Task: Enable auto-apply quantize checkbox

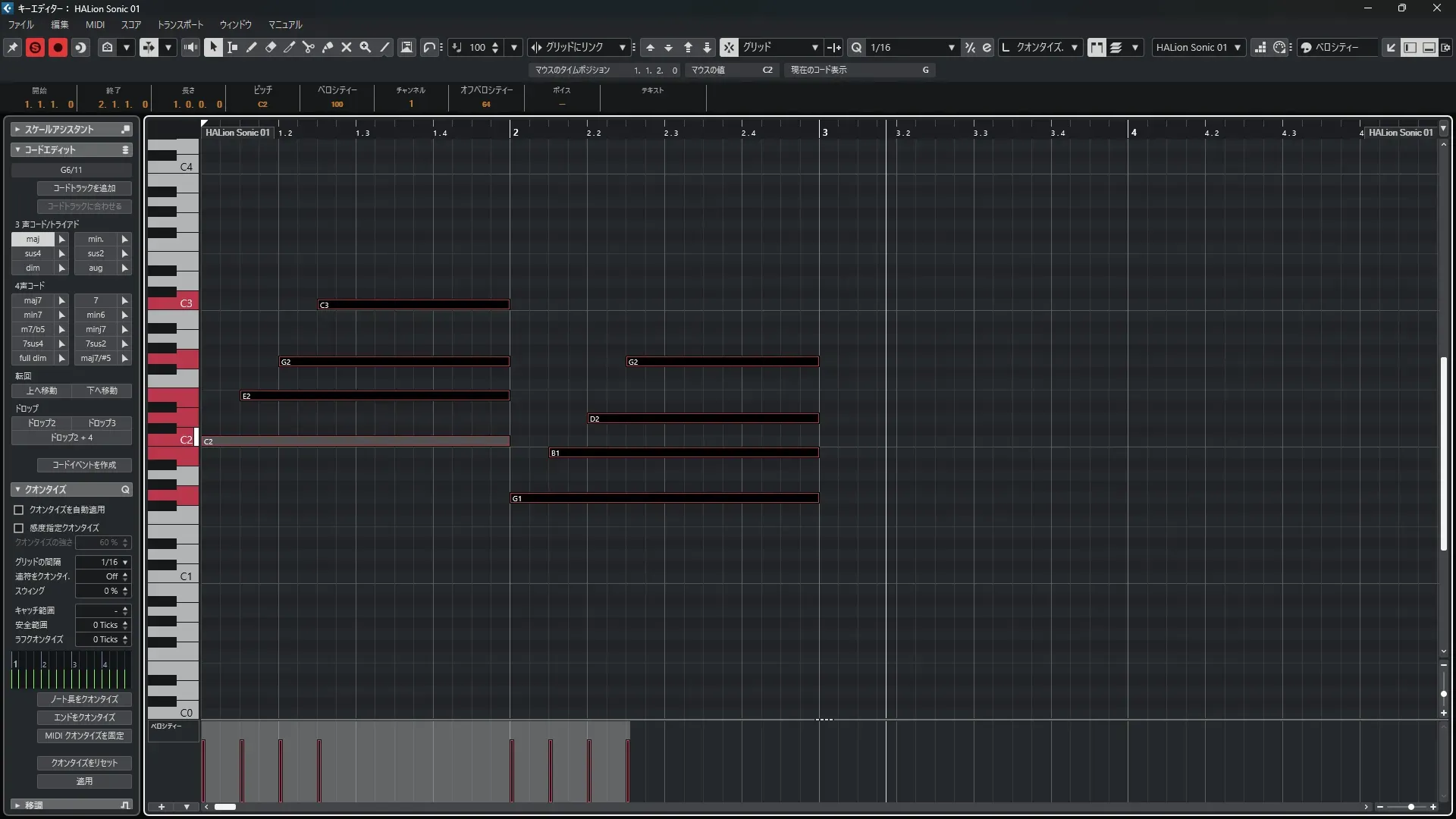Action: click(x=19, y=510)
